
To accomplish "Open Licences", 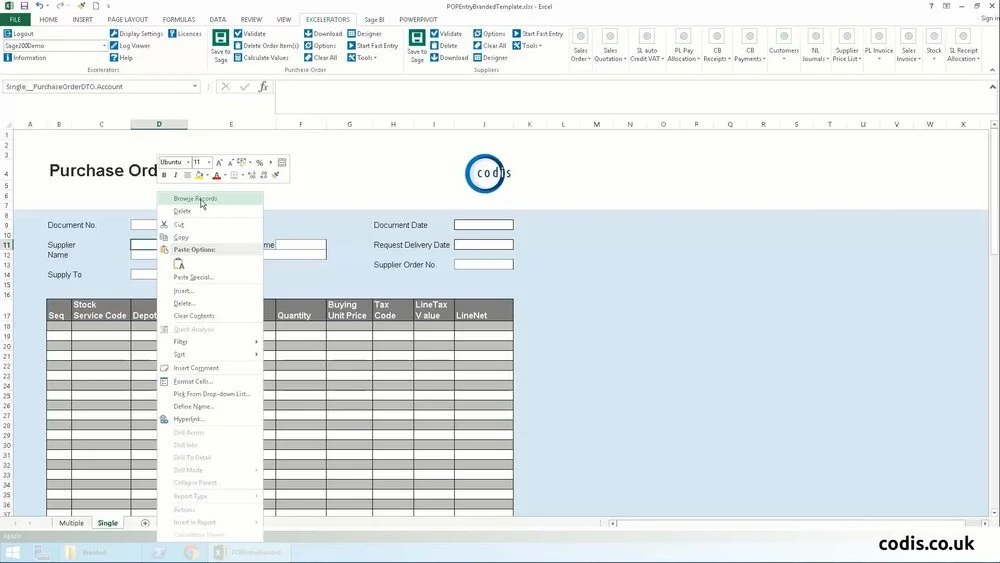I will 185,34.
